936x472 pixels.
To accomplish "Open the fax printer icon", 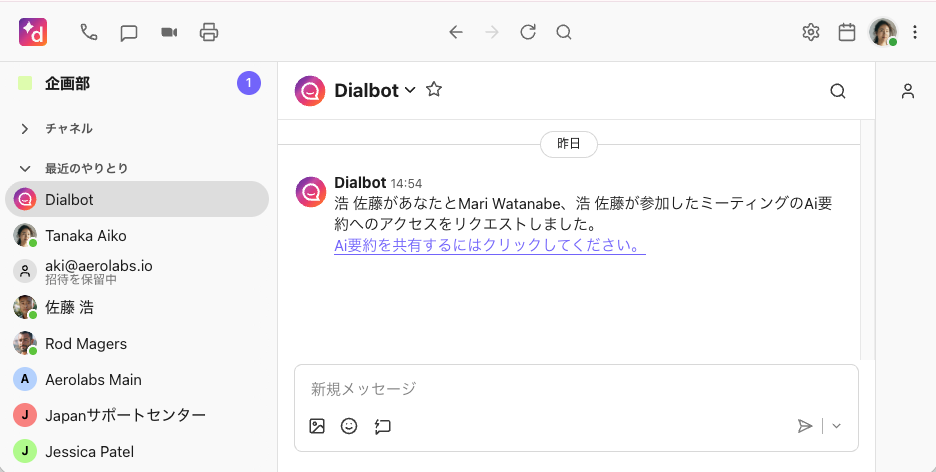I will tap(209, 32).
